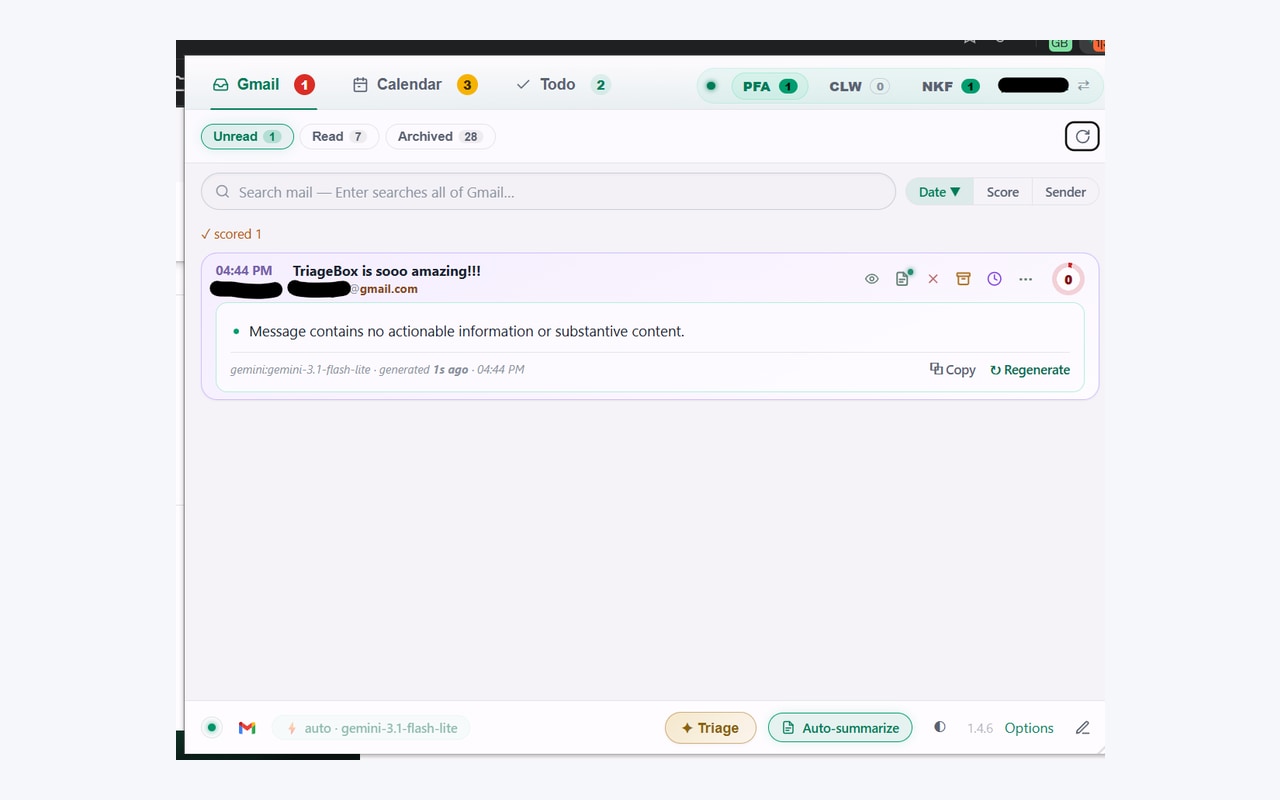
Task: Click the green connection dot in footer
Action: (x=212, y=728)
